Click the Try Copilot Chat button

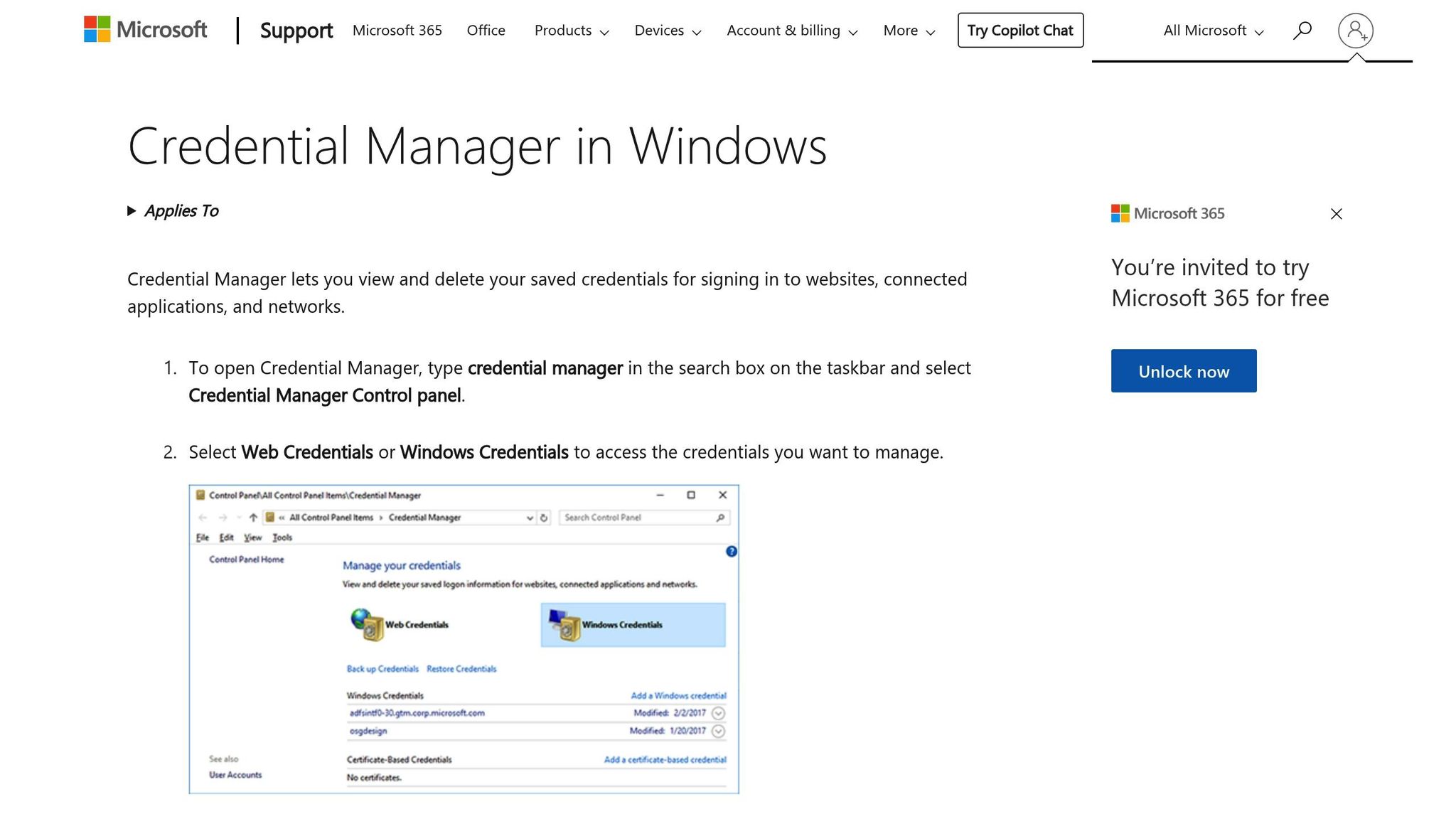pyautogui.click(x=1019, y=31)
